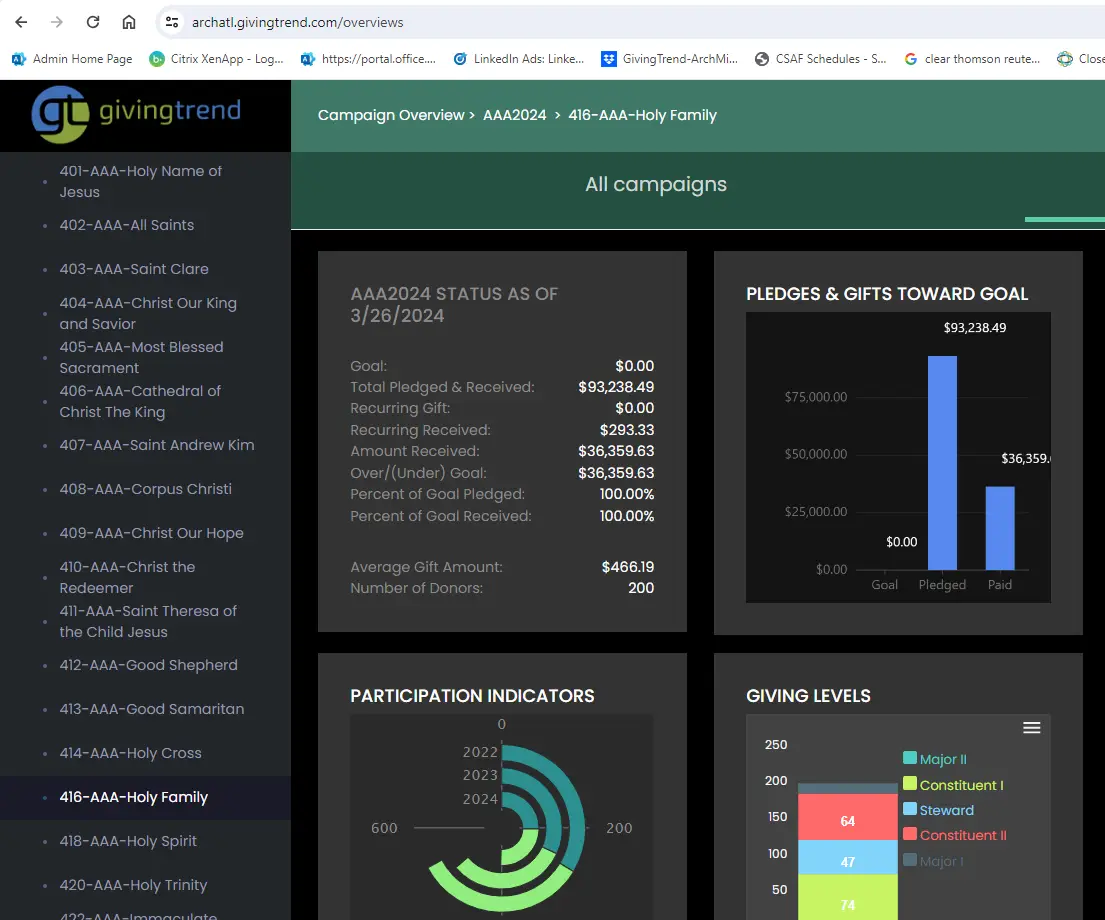Open Giving Levels chart hamburger menu
The height and width of the screenshot is (920, 1105).
[x=1031, y=728]
